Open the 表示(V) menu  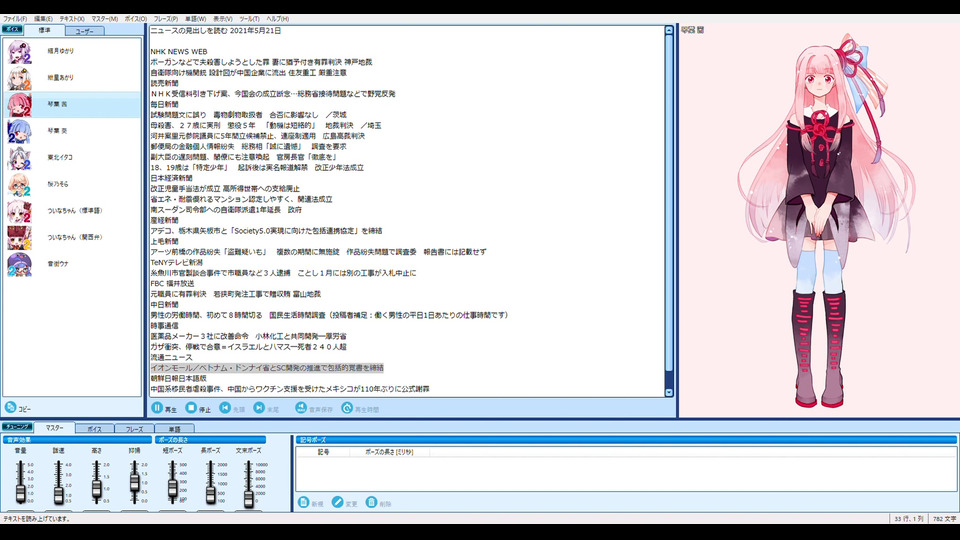(x=222, y=19)
